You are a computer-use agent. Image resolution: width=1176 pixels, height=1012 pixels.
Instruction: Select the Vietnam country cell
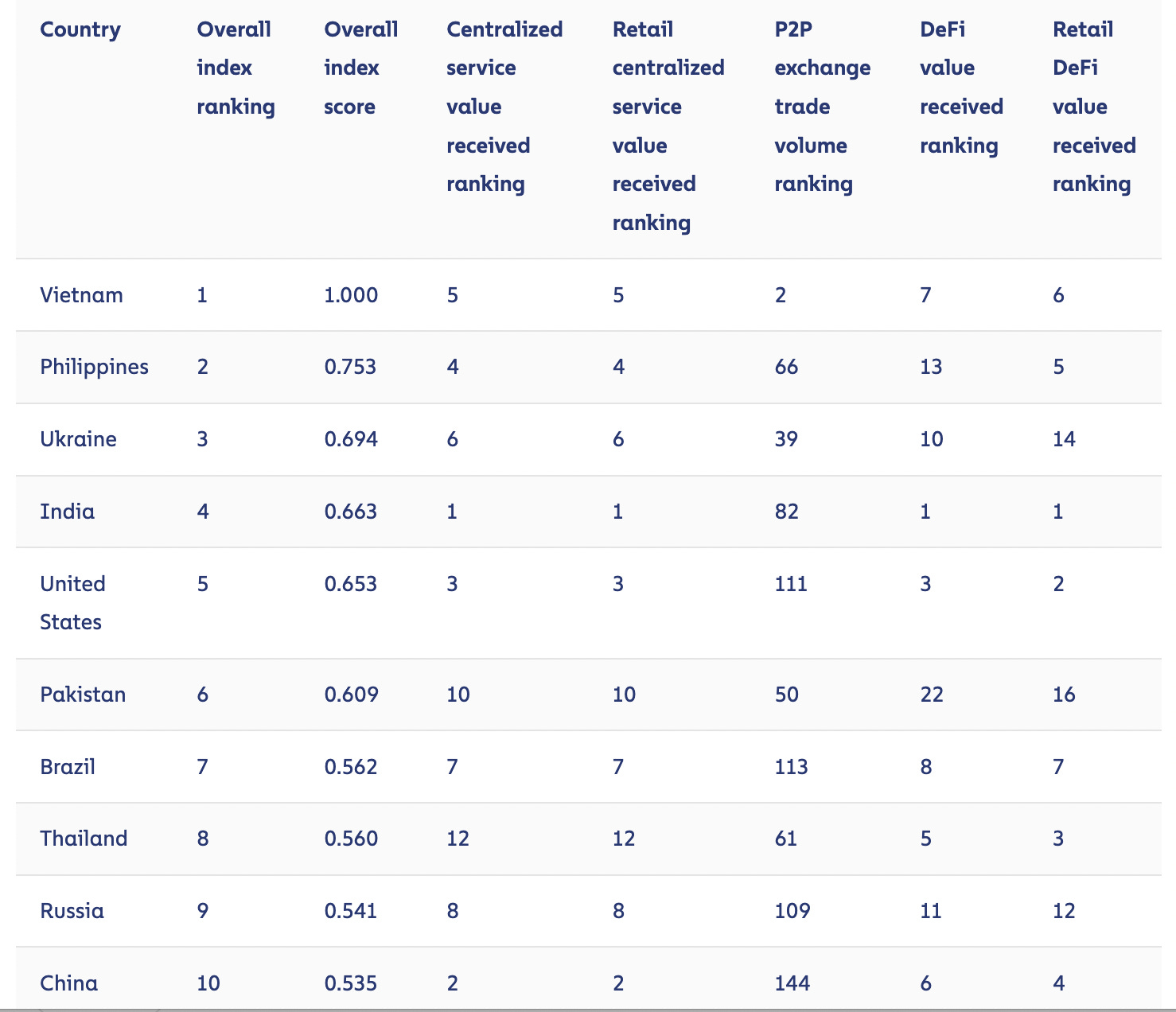point(82,295)
